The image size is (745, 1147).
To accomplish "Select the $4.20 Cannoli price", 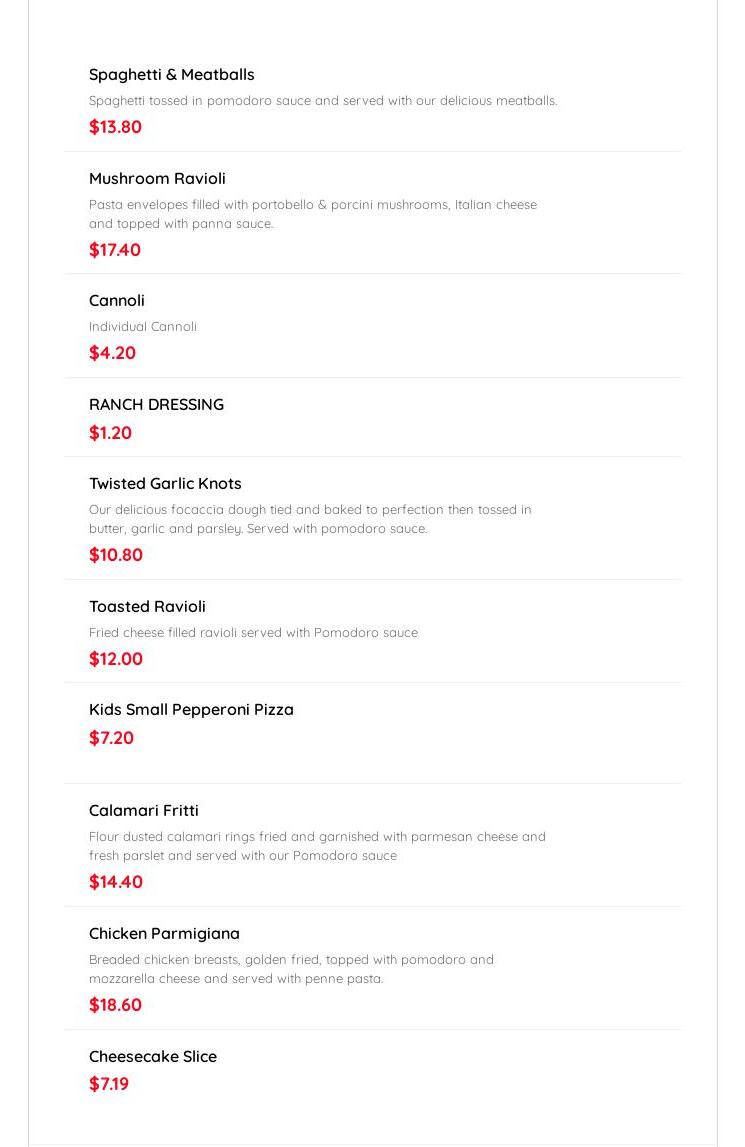I will 112,353.
